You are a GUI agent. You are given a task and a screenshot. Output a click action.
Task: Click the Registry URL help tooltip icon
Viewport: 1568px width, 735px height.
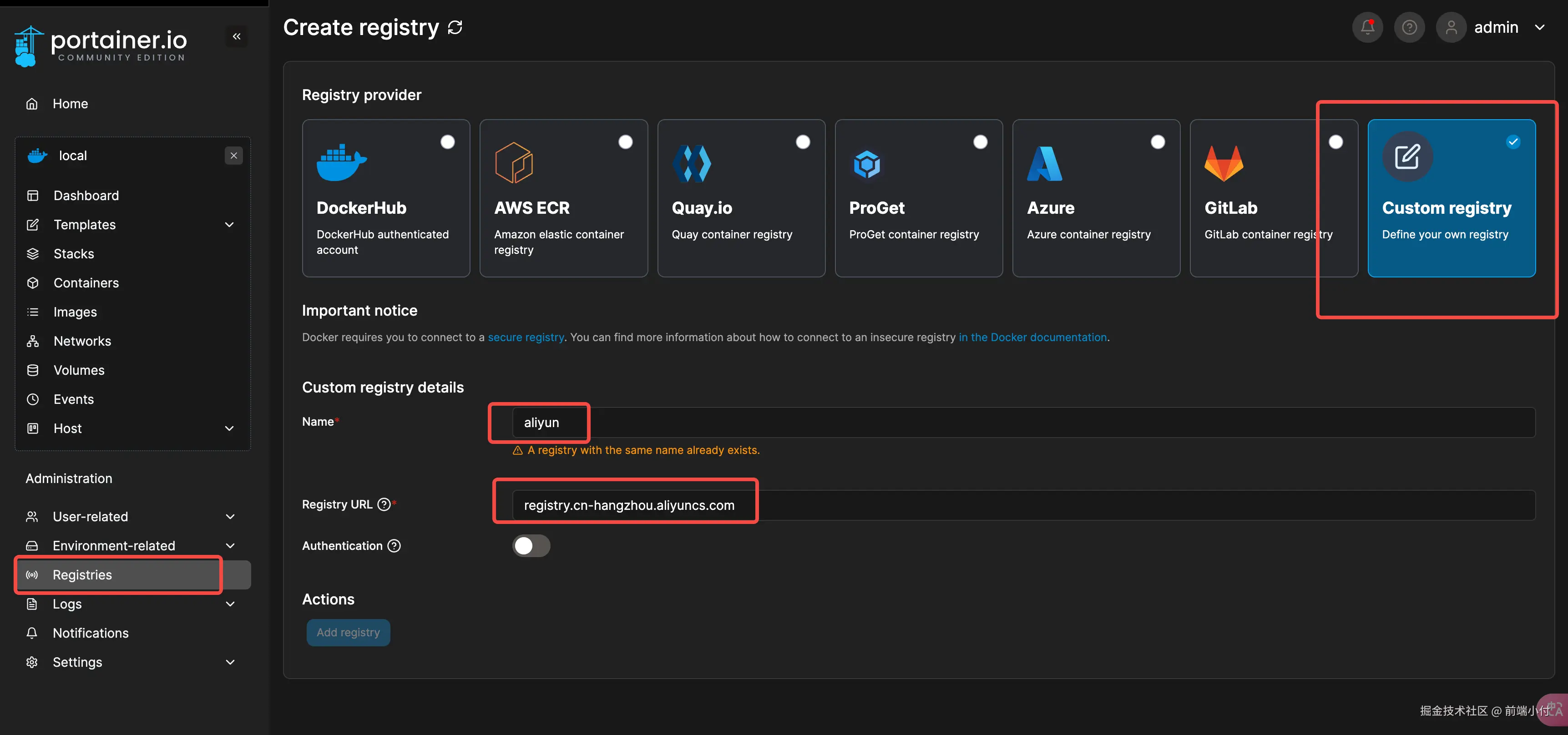tap(384, 504)
